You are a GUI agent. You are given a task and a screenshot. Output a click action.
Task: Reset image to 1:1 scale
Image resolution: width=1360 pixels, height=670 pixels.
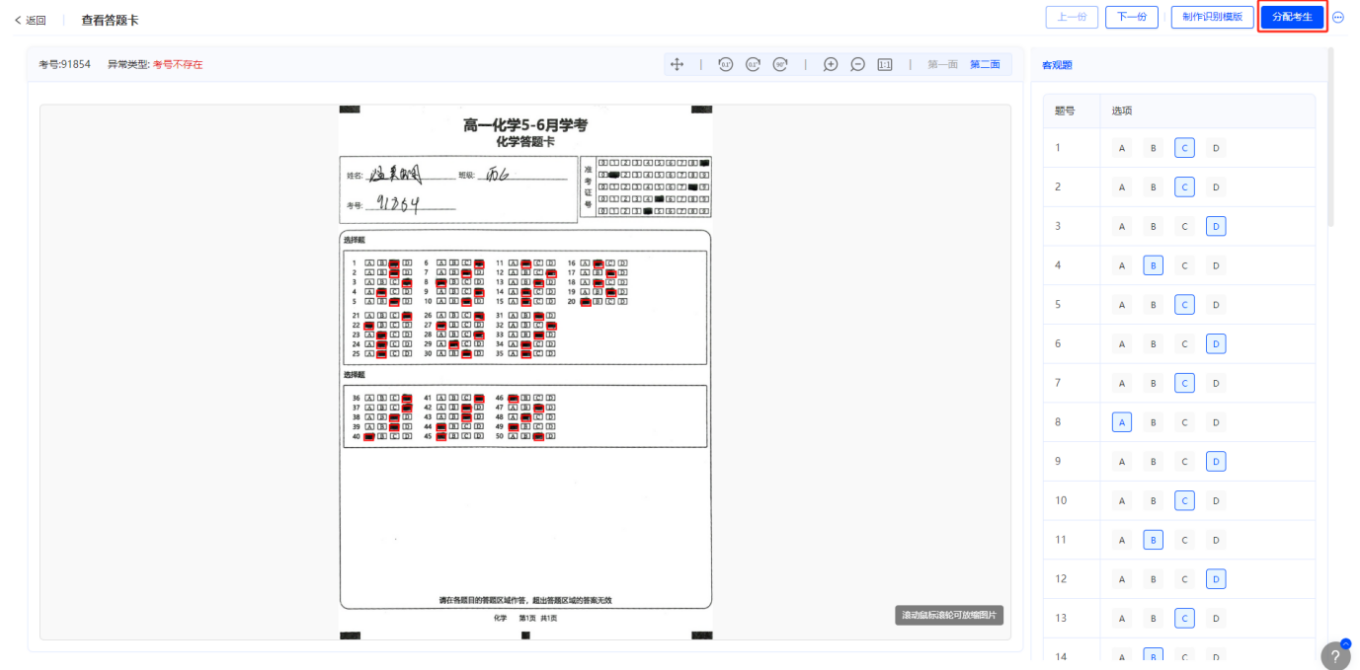click(x=885, y=64)
